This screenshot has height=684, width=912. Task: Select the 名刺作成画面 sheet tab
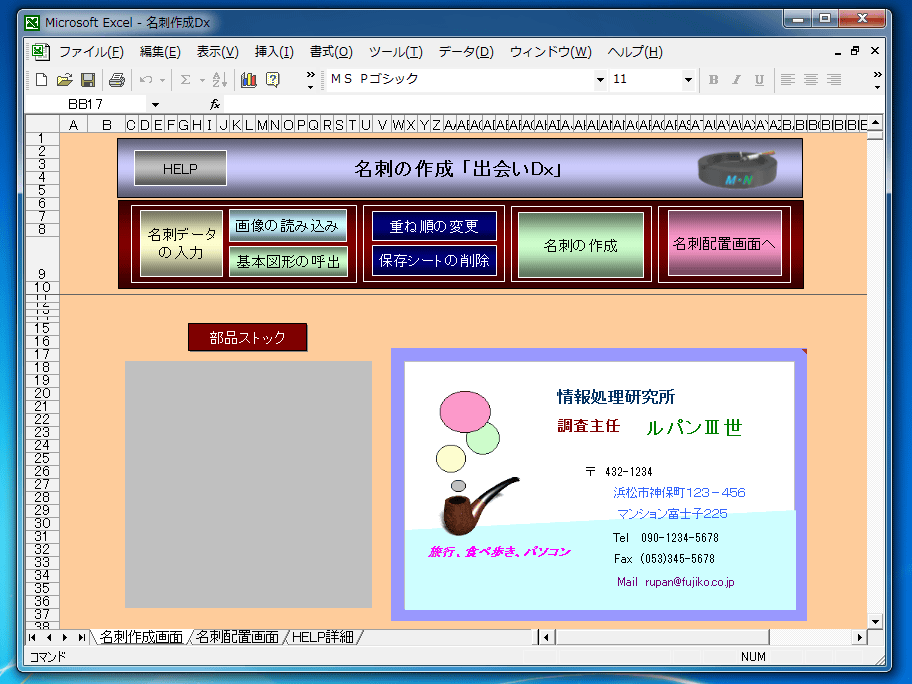coord(141,637)
